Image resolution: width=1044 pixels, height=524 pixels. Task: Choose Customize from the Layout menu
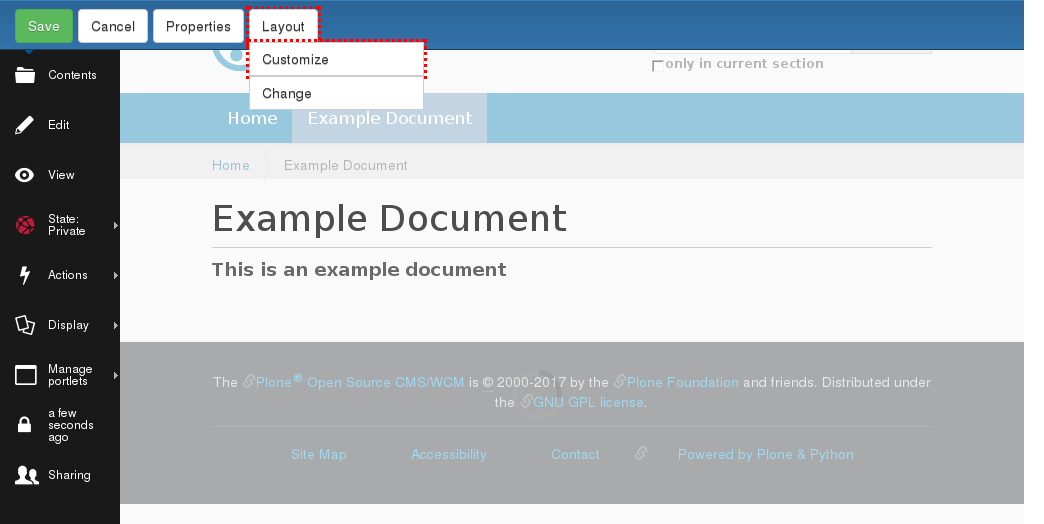point(336,59)
